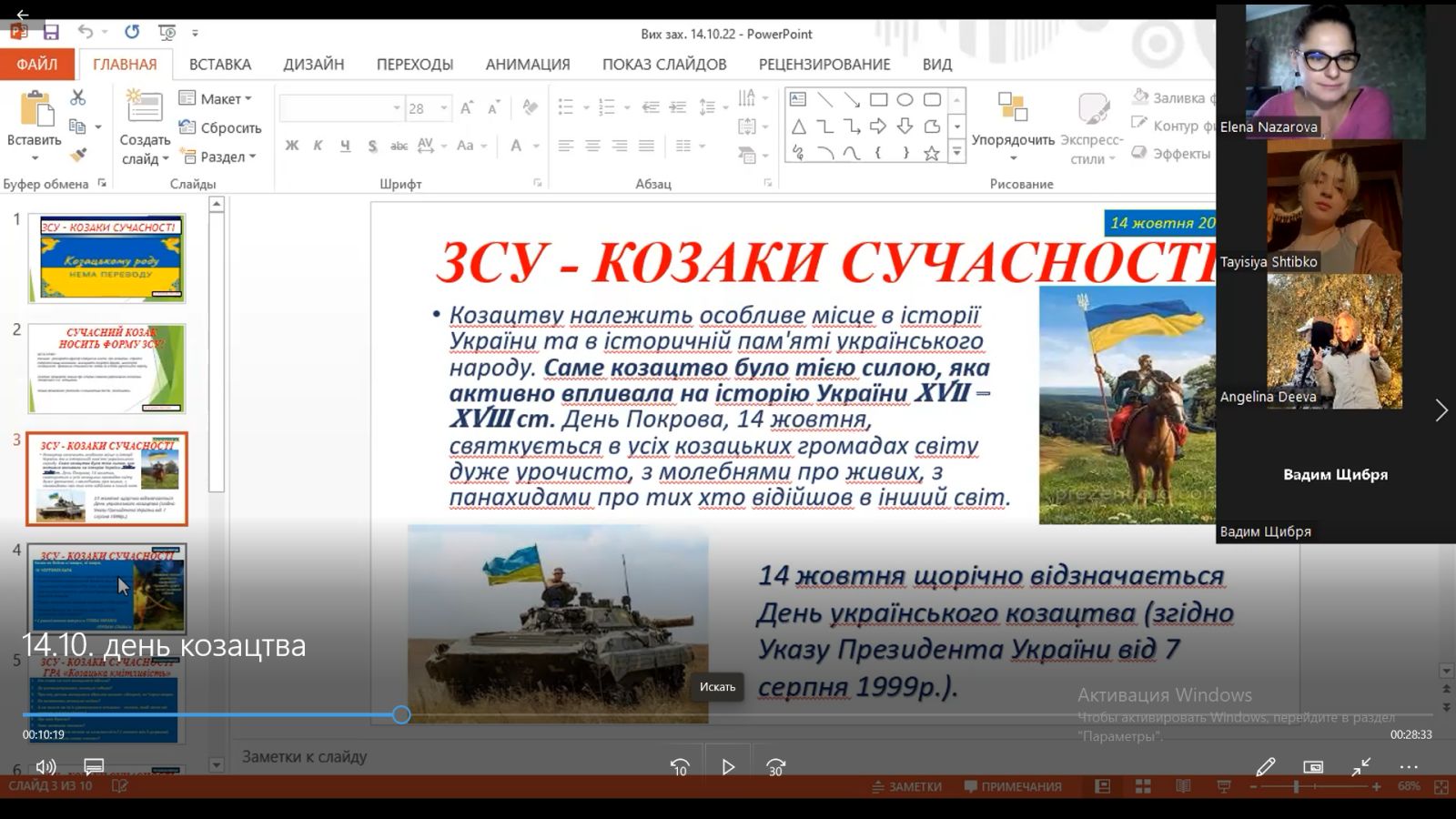Open video player volume control
1456x819 pixels.
pos(45,767)
